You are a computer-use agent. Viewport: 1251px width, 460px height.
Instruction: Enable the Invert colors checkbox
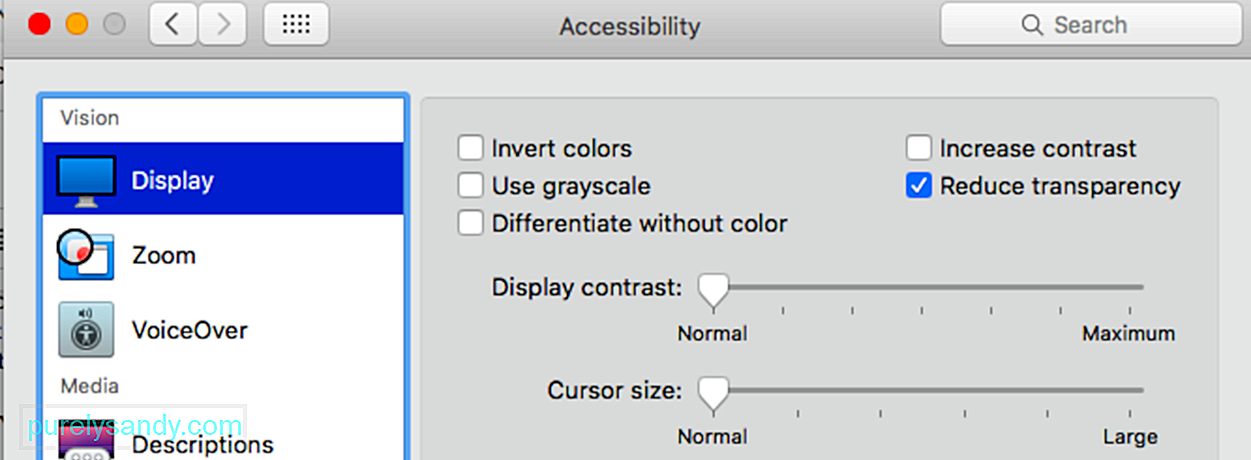(x=470, y=148)
